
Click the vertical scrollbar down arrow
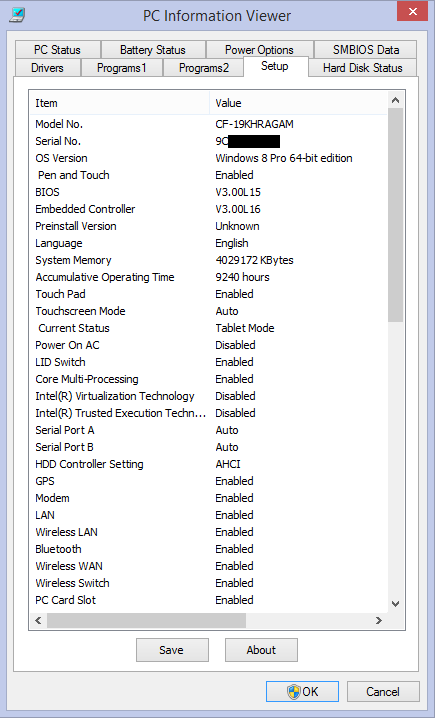coord(396,604)
